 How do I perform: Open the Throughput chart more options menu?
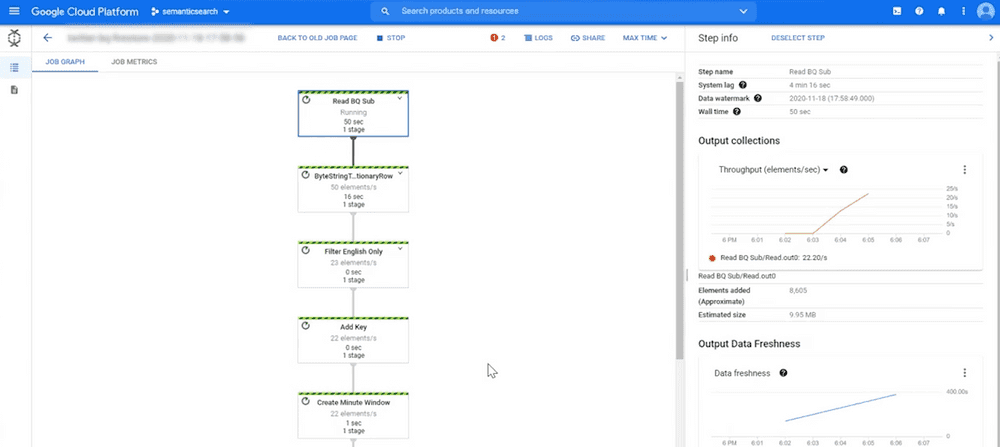point(964,170)
